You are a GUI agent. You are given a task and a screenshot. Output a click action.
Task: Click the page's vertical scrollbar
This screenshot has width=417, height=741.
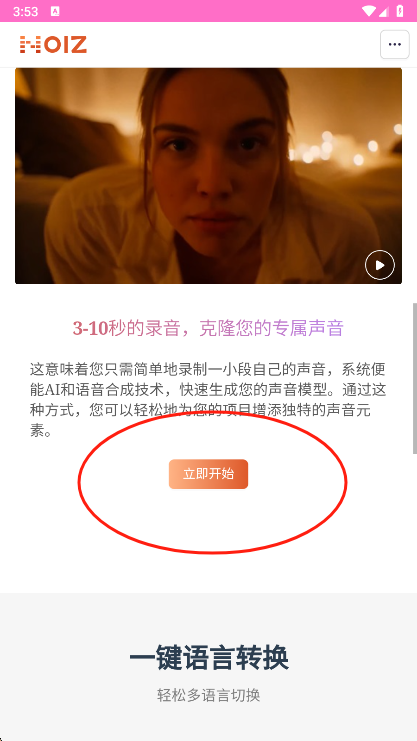click(x=415, y=378)
